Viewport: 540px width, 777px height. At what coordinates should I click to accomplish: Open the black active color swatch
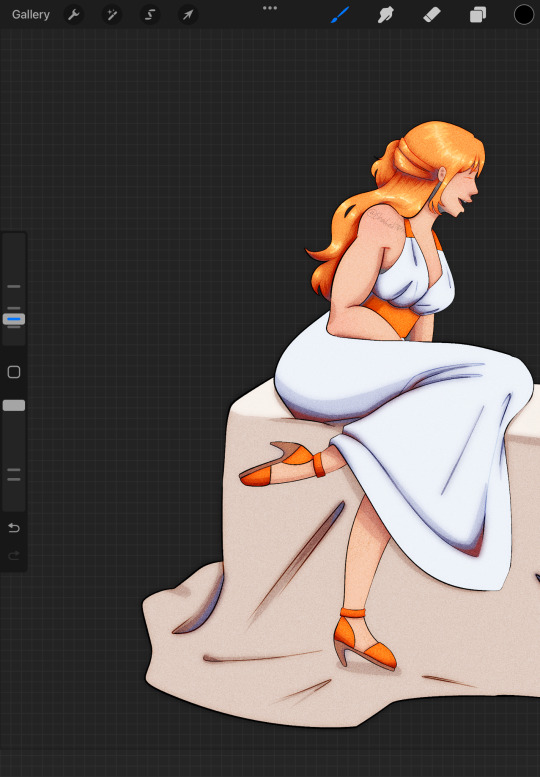point(524,15)
